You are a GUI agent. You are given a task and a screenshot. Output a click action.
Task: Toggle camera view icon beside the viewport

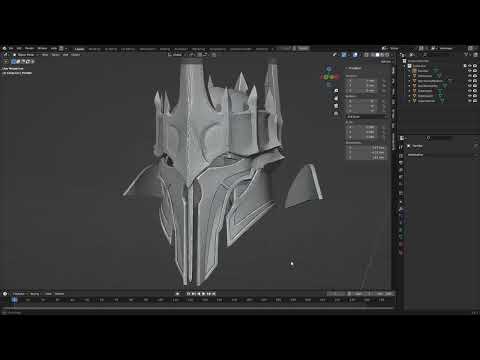coord(336,106)
